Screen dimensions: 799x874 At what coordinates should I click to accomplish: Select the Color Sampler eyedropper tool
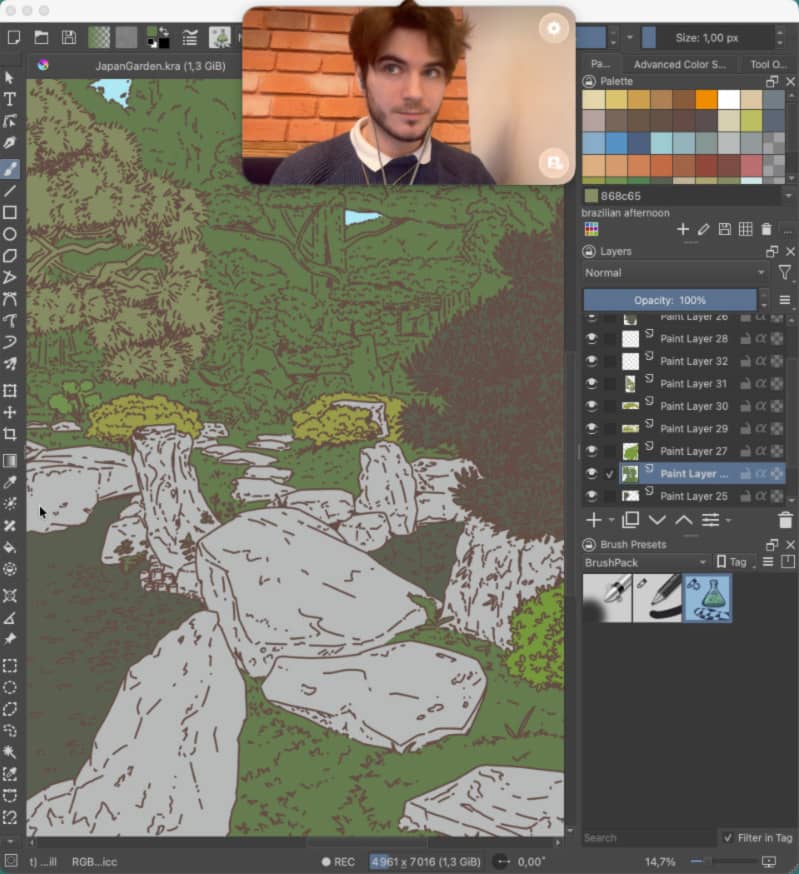click(10, 482)
